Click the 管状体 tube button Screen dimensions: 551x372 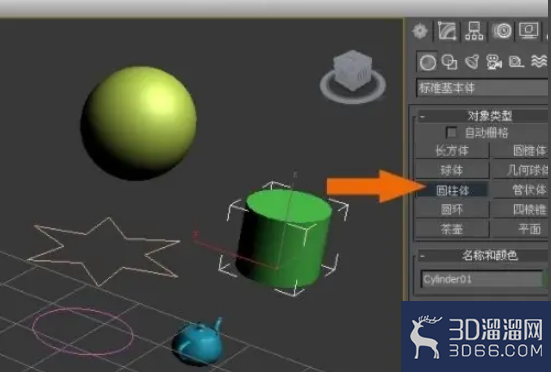coord(521,190)
